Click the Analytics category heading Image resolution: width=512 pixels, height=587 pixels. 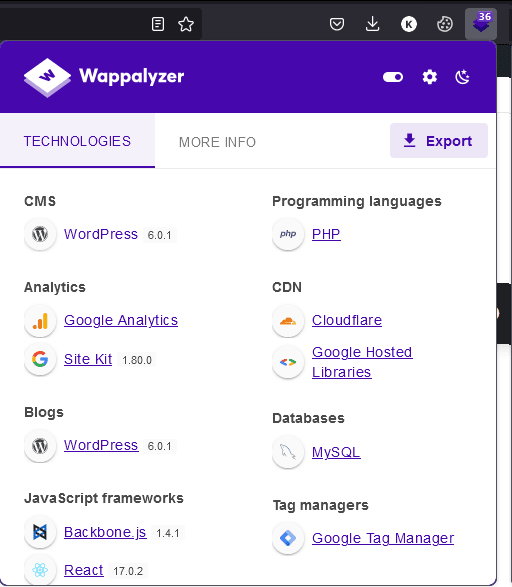(x=55, y=288)
